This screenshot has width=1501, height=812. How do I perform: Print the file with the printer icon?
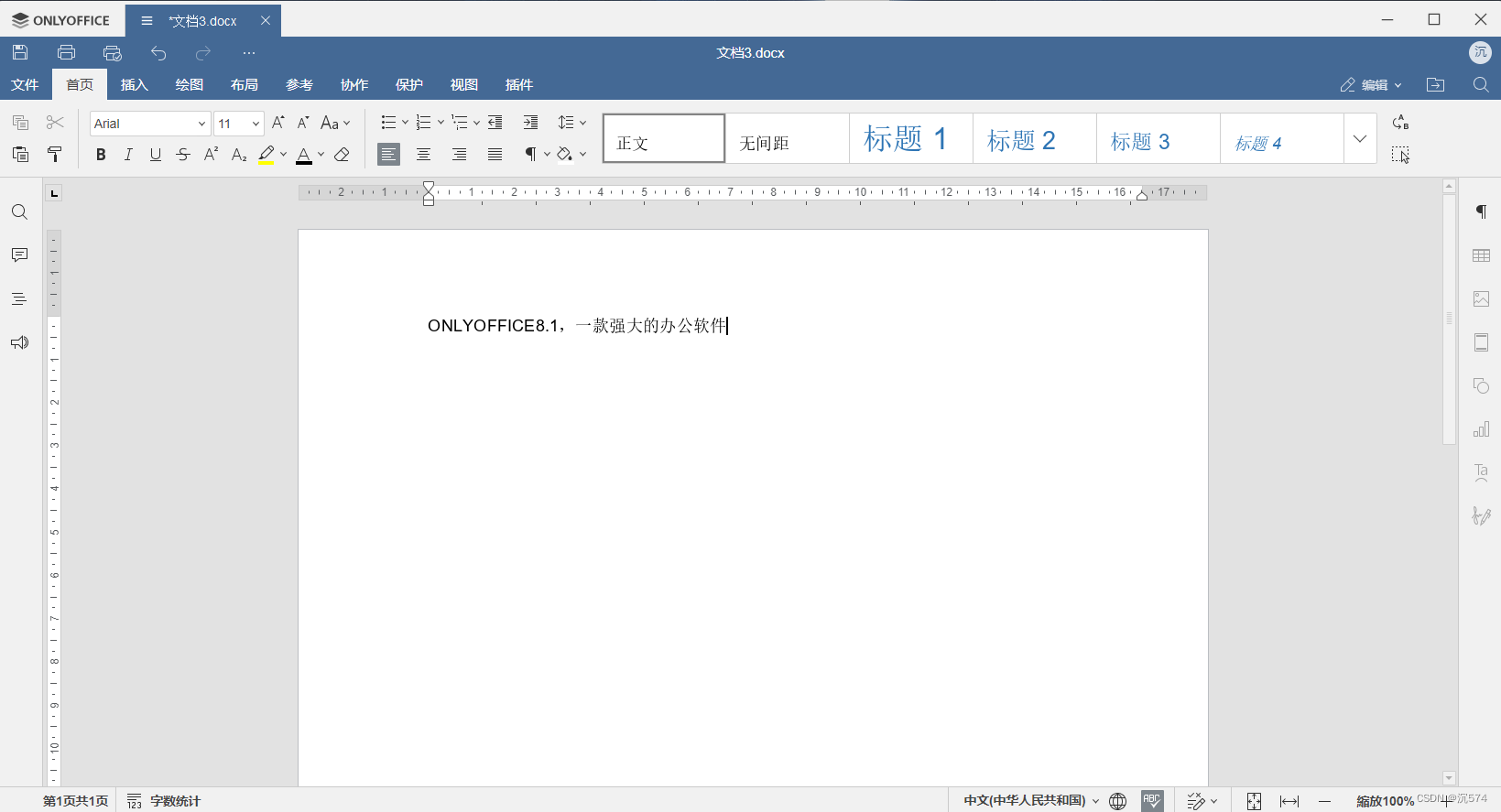click(66, 52)
